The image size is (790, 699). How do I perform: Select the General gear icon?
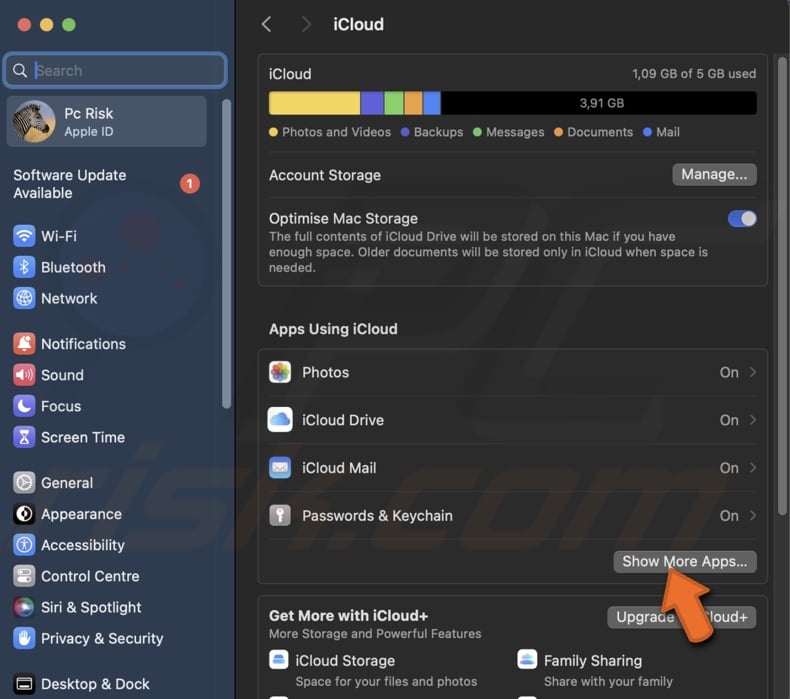tap(24, 483)
